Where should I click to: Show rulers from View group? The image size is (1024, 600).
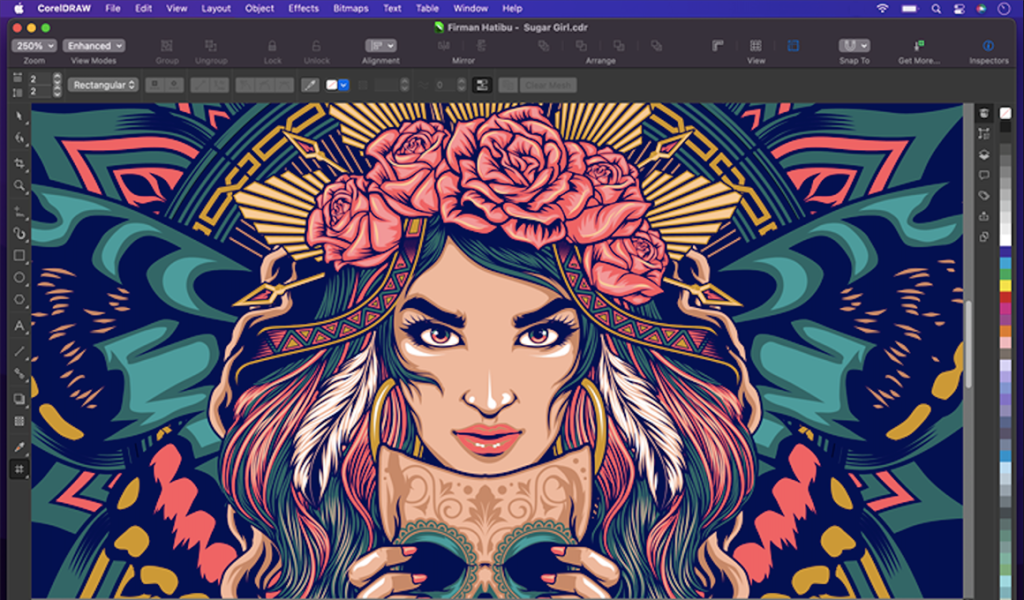tap(718, 45)
